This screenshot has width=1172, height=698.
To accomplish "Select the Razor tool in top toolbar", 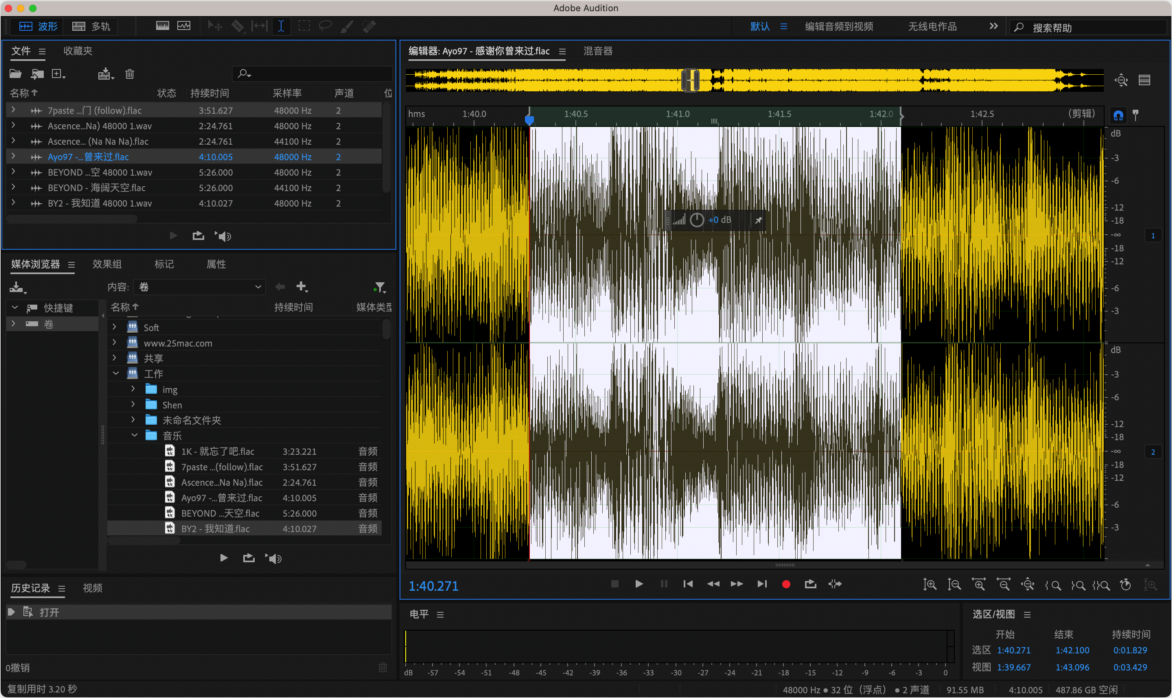I will (x=238, y=26).
